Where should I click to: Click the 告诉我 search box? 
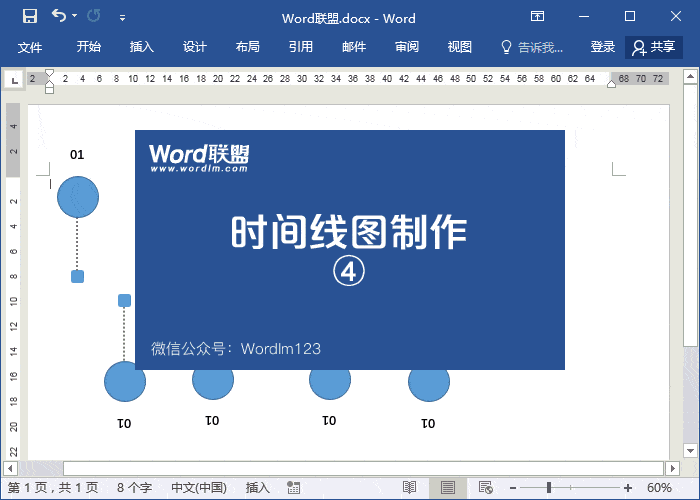coord(540,47)
